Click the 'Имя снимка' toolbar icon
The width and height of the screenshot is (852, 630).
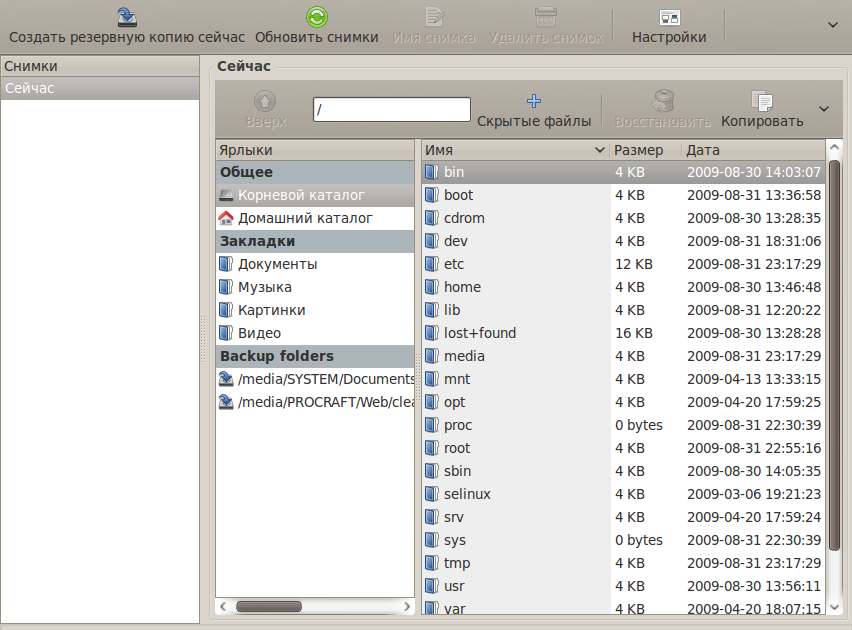click(x=434, y=17)
